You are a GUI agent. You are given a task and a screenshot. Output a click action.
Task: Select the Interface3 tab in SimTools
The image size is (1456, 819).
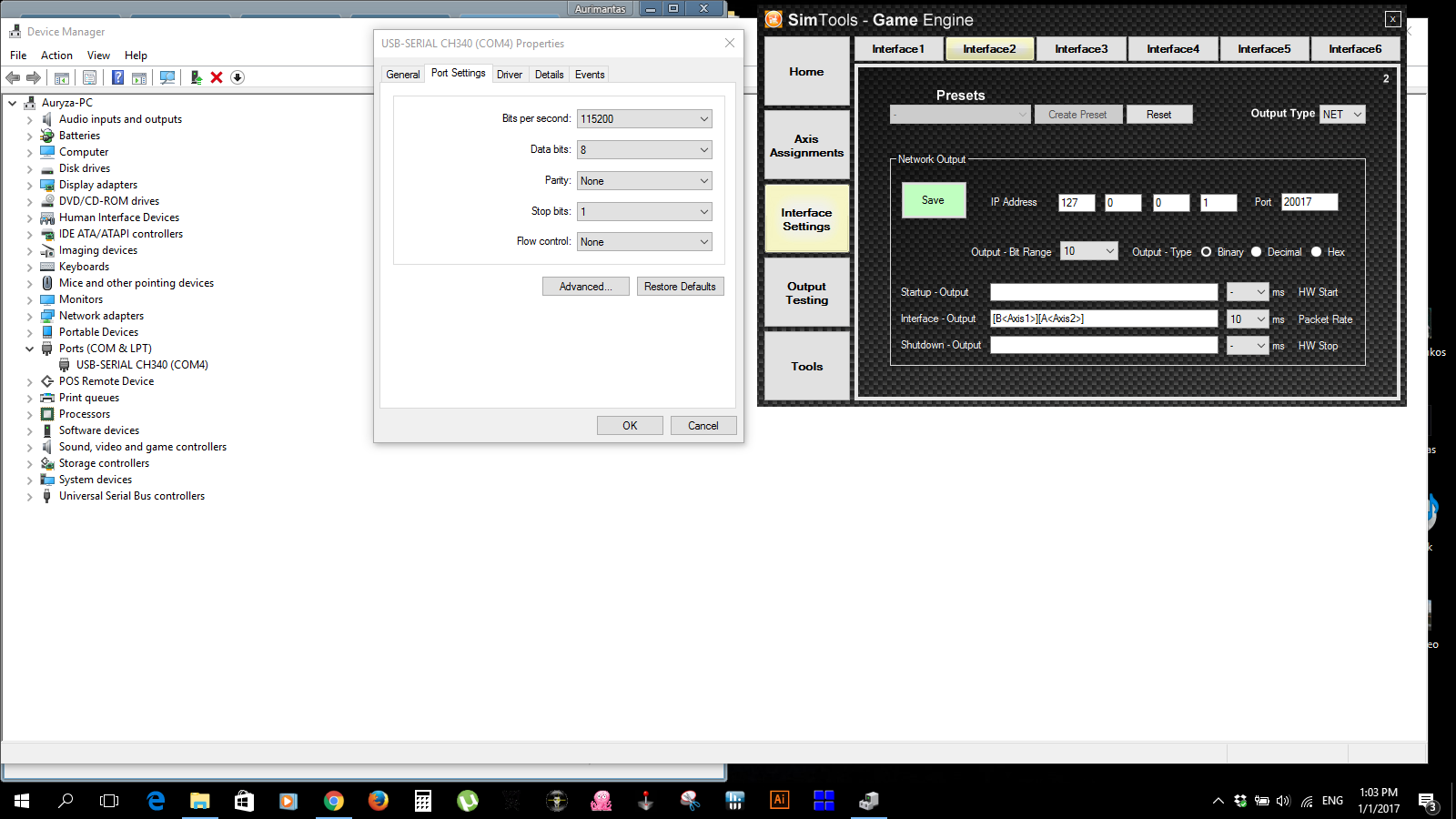tap(1081, 49)
